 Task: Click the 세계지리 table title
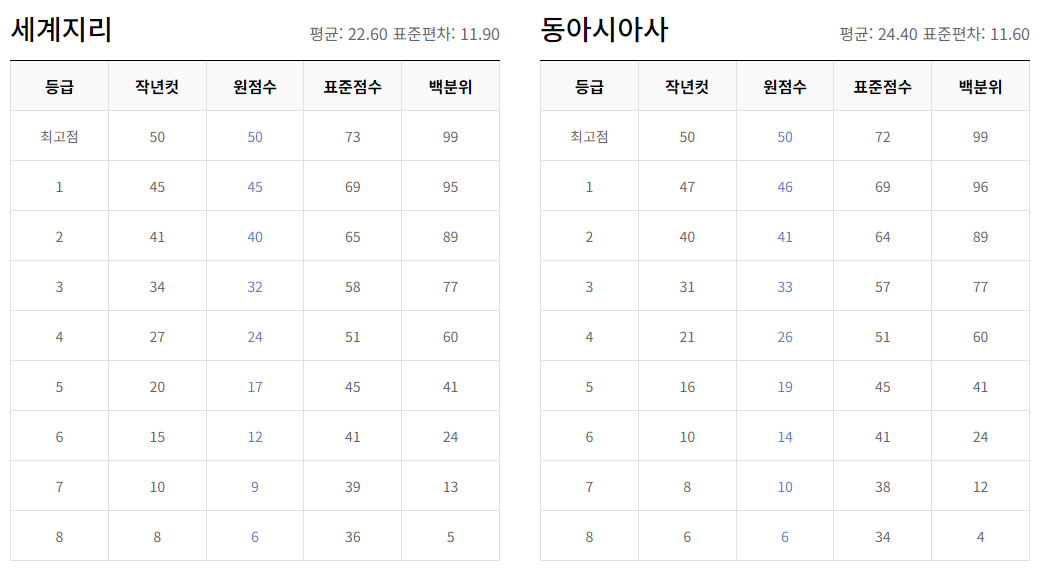[61, 30]
